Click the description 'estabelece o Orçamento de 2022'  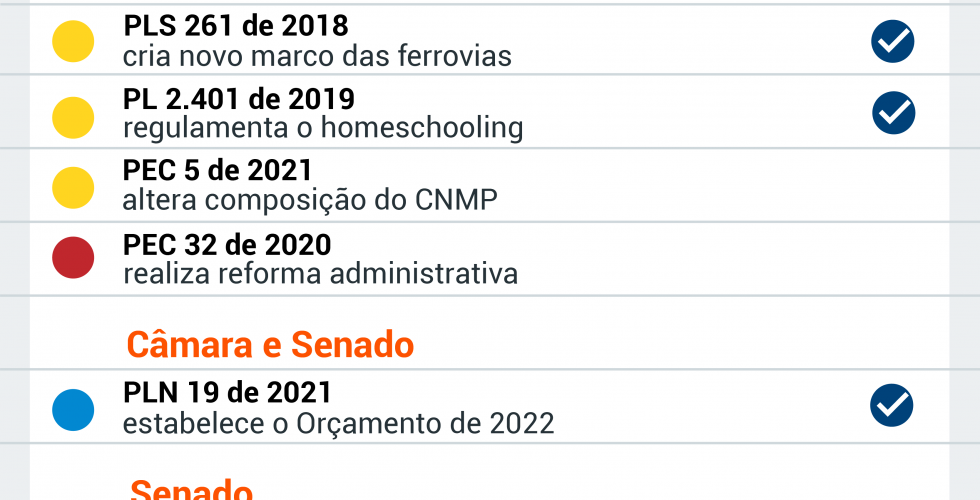tap(338, 423)
